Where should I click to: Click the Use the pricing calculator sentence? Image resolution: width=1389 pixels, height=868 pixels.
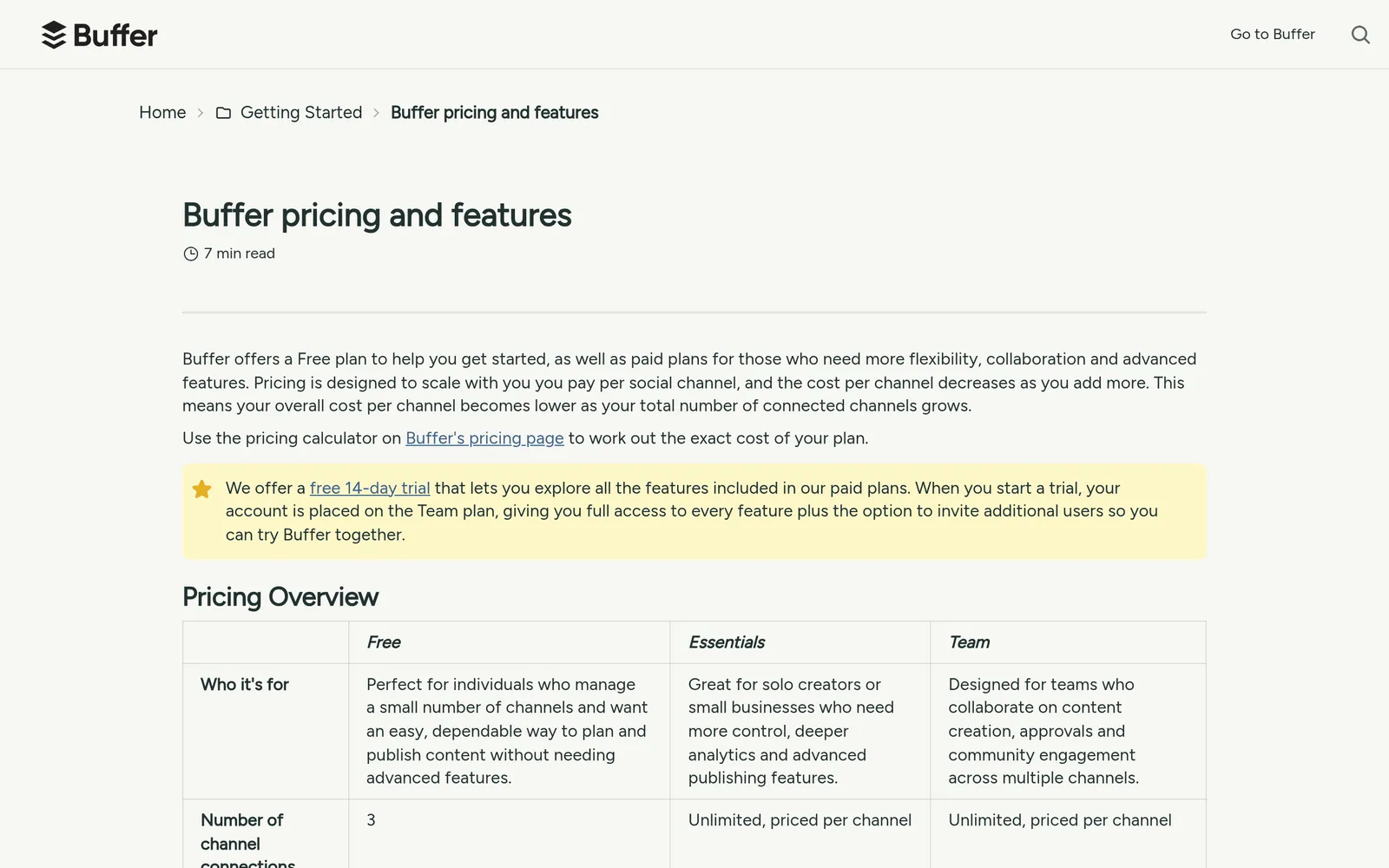(x=525, y=438)
